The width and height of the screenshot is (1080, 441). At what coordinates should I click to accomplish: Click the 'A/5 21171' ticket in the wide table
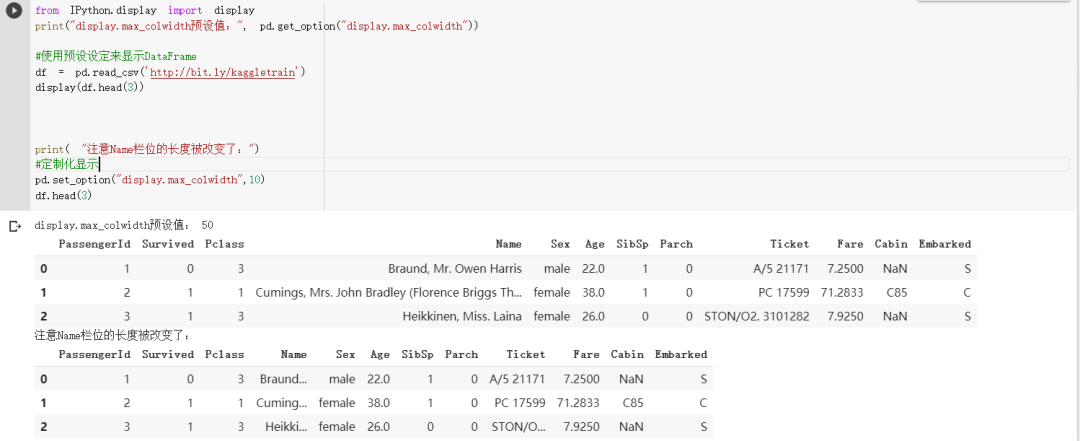[781, 269]
